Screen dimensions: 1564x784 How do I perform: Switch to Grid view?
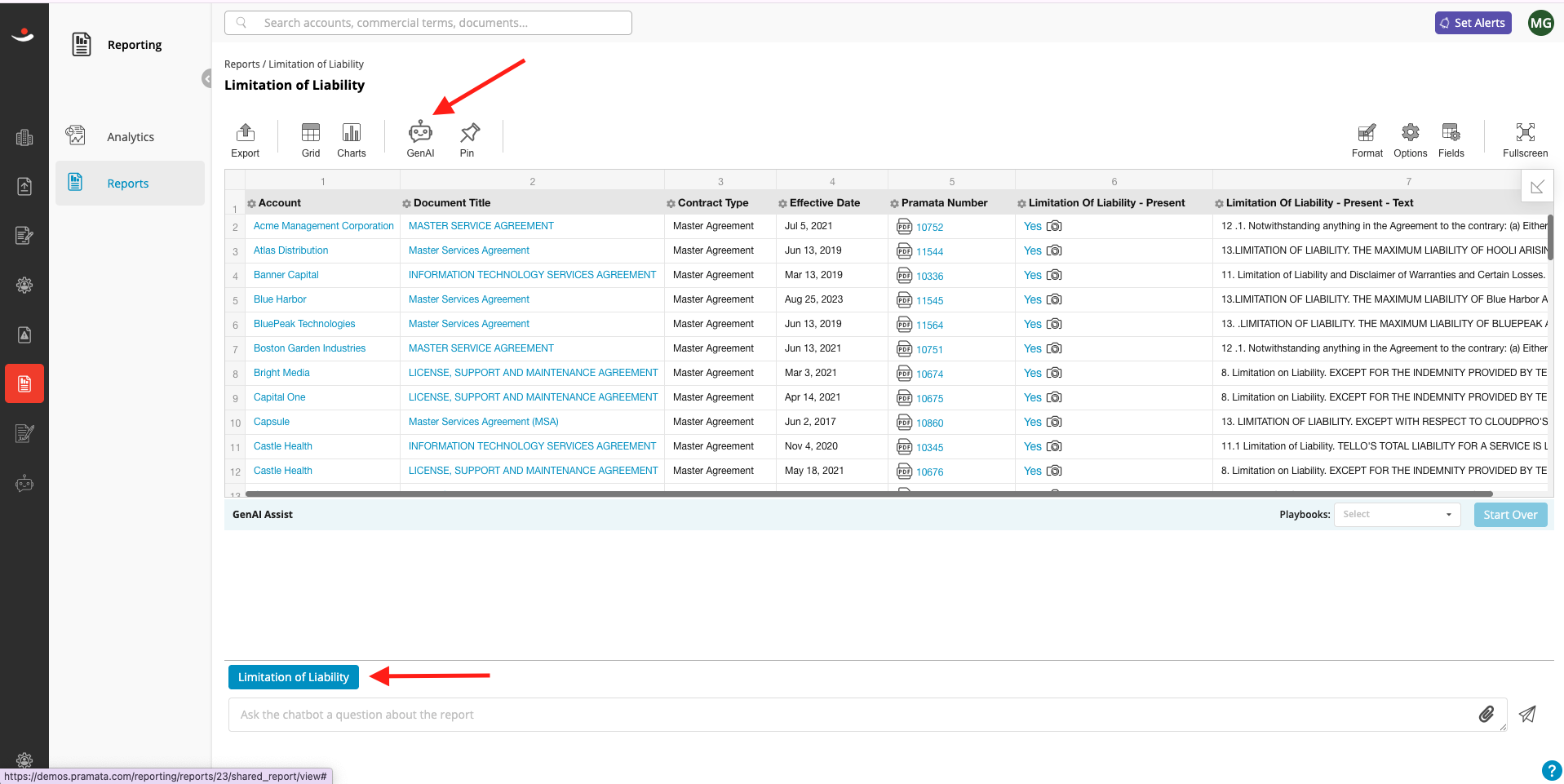pos(311,139)
